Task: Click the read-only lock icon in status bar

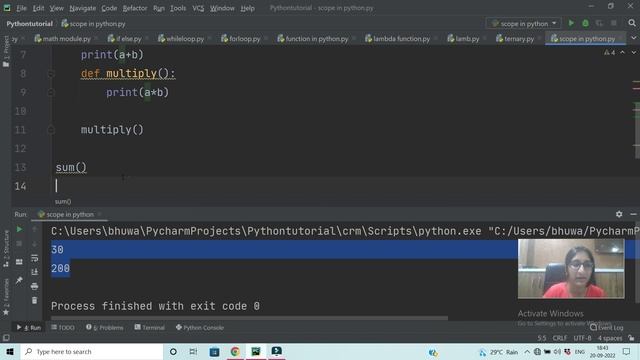Action: pos(631,338)
